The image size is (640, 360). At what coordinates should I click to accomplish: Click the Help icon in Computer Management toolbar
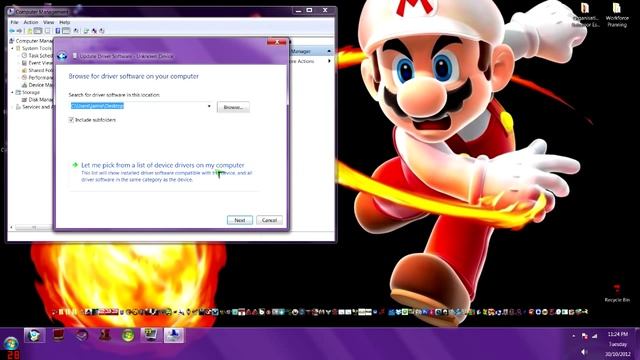(58, 31)
